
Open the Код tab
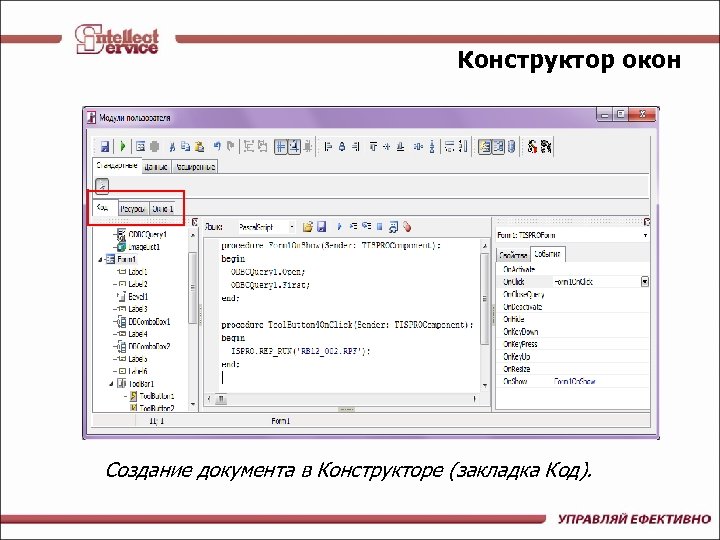(x=105, y=208)
